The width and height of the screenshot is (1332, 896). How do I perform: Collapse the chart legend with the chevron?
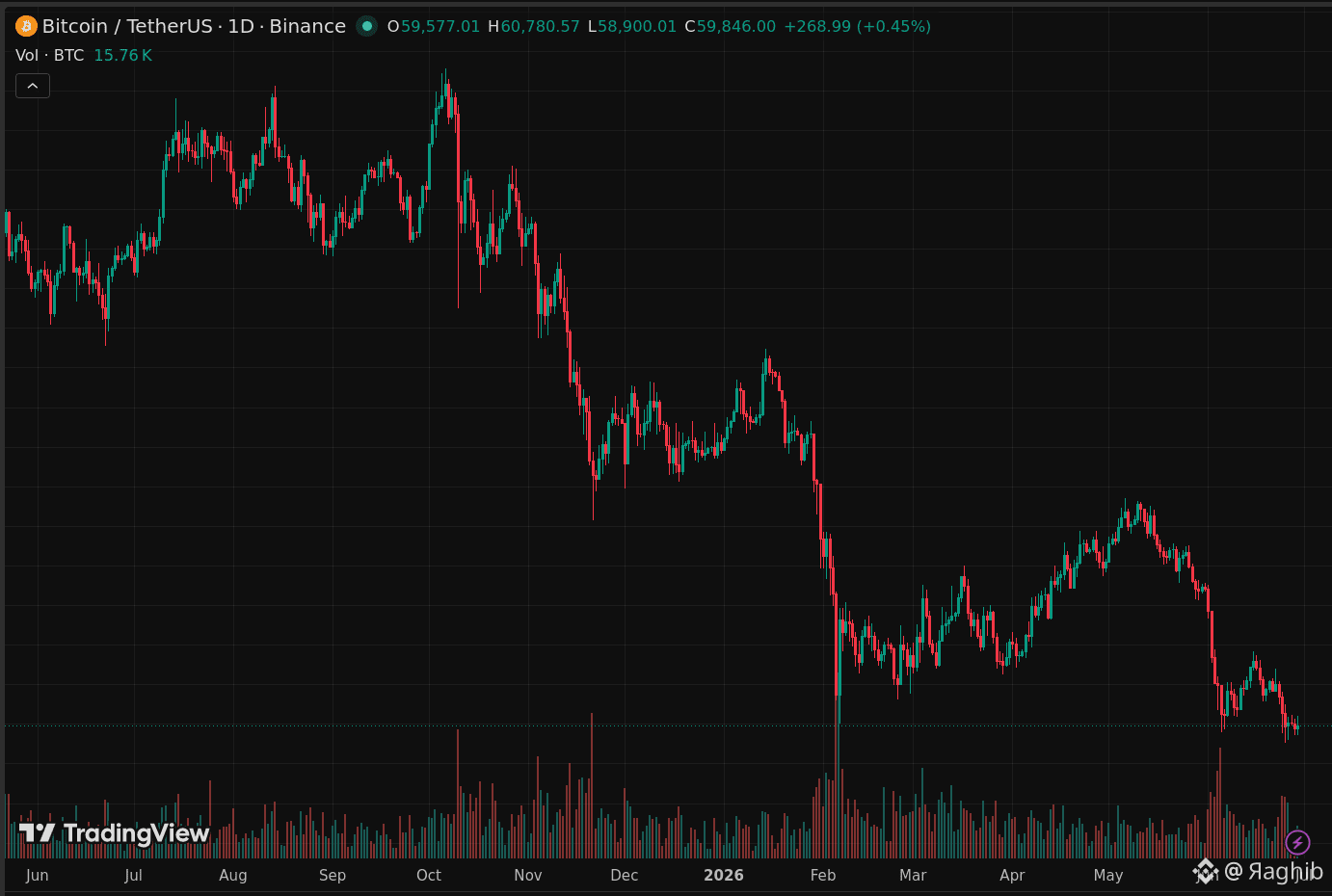pos(33,86)
